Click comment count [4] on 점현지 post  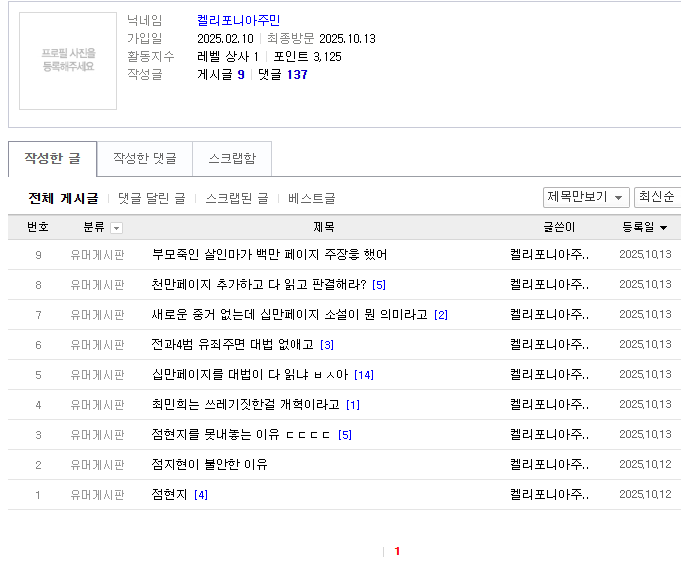click(x=201, y=495)
